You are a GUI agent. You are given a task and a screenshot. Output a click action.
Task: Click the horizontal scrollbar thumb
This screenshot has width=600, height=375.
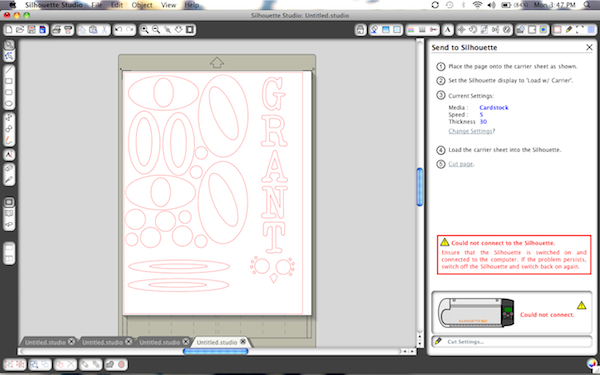215,351
